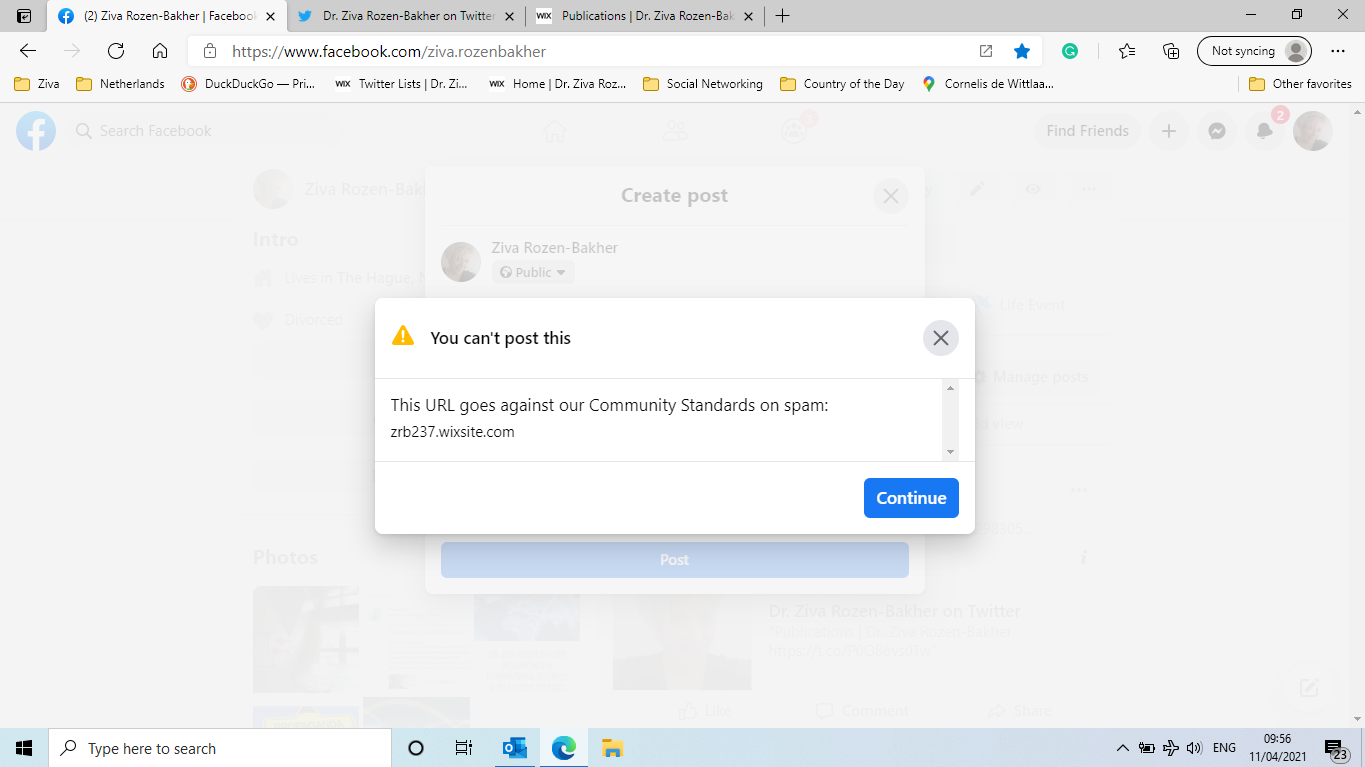Switch to the Publications Wix tab
Image resolution: width=1365 pixels, height=767 pixels.
point(646,16)
